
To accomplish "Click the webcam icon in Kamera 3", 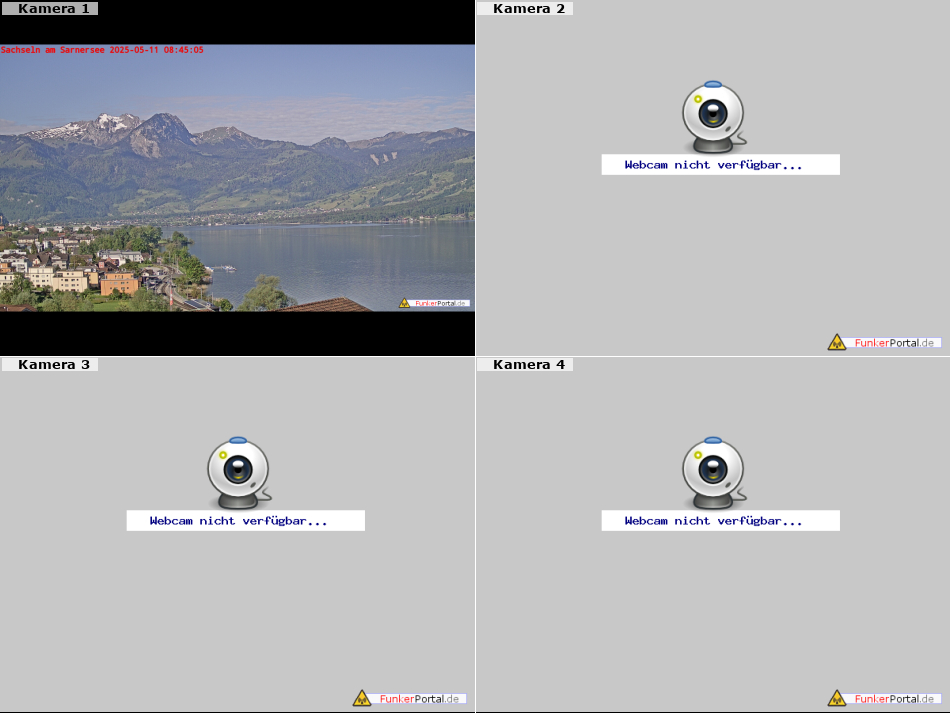I will [239, 473].
